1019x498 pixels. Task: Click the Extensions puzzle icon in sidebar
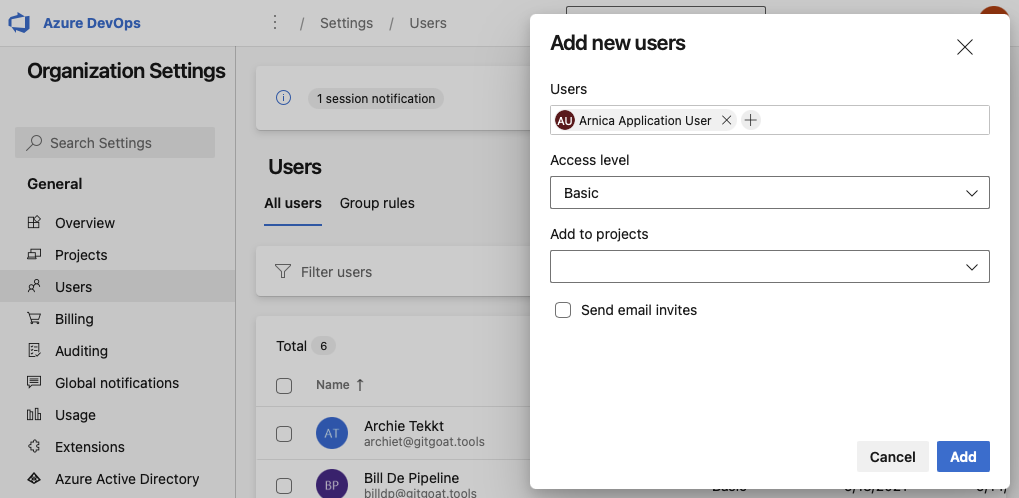(34, 447)
